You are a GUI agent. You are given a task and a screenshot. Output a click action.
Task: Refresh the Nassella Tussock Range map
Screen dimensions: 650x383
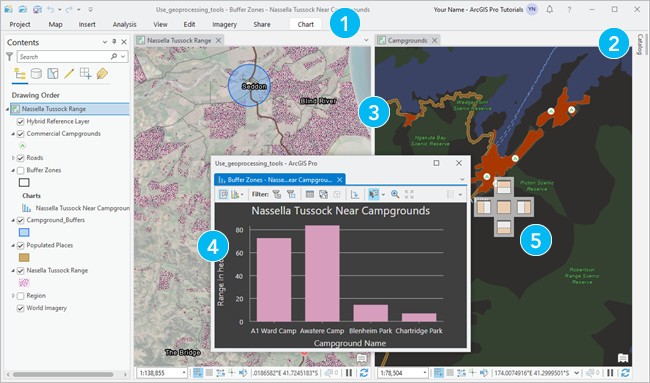coord(364,373)
